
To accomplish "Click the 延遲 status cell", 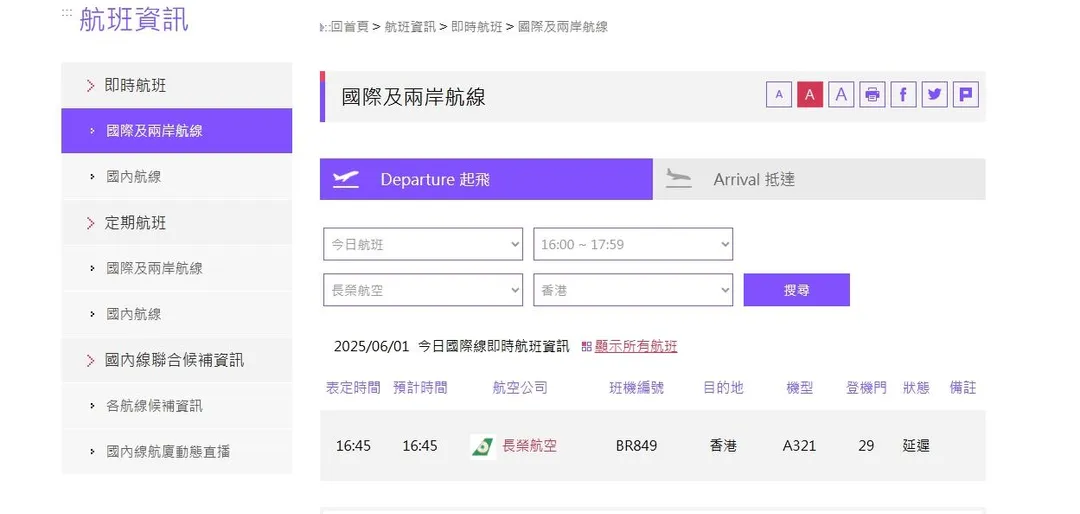I will pos(916,446).
